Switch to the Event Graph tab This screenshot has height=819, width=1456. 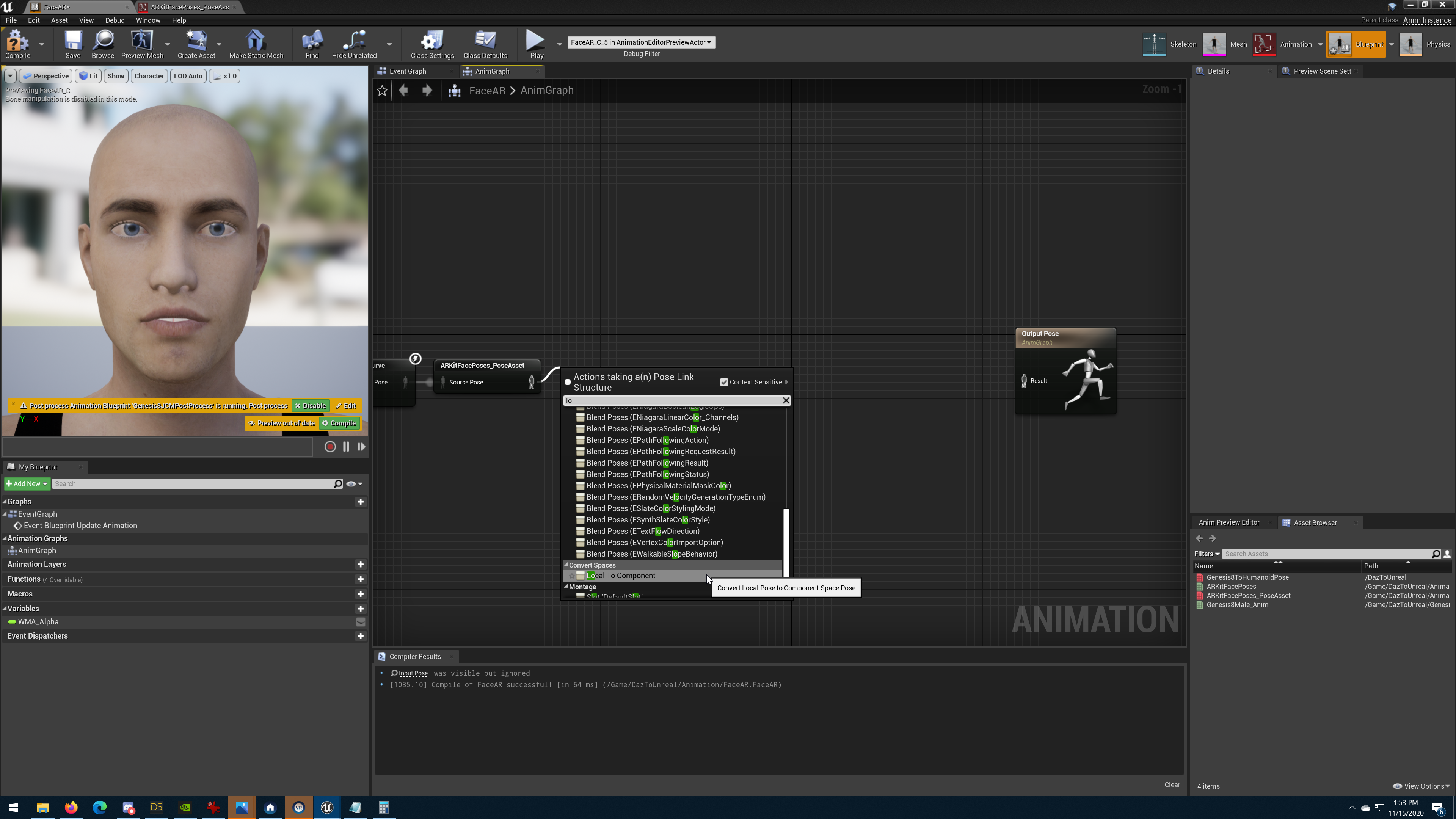(x=408, y=71)
